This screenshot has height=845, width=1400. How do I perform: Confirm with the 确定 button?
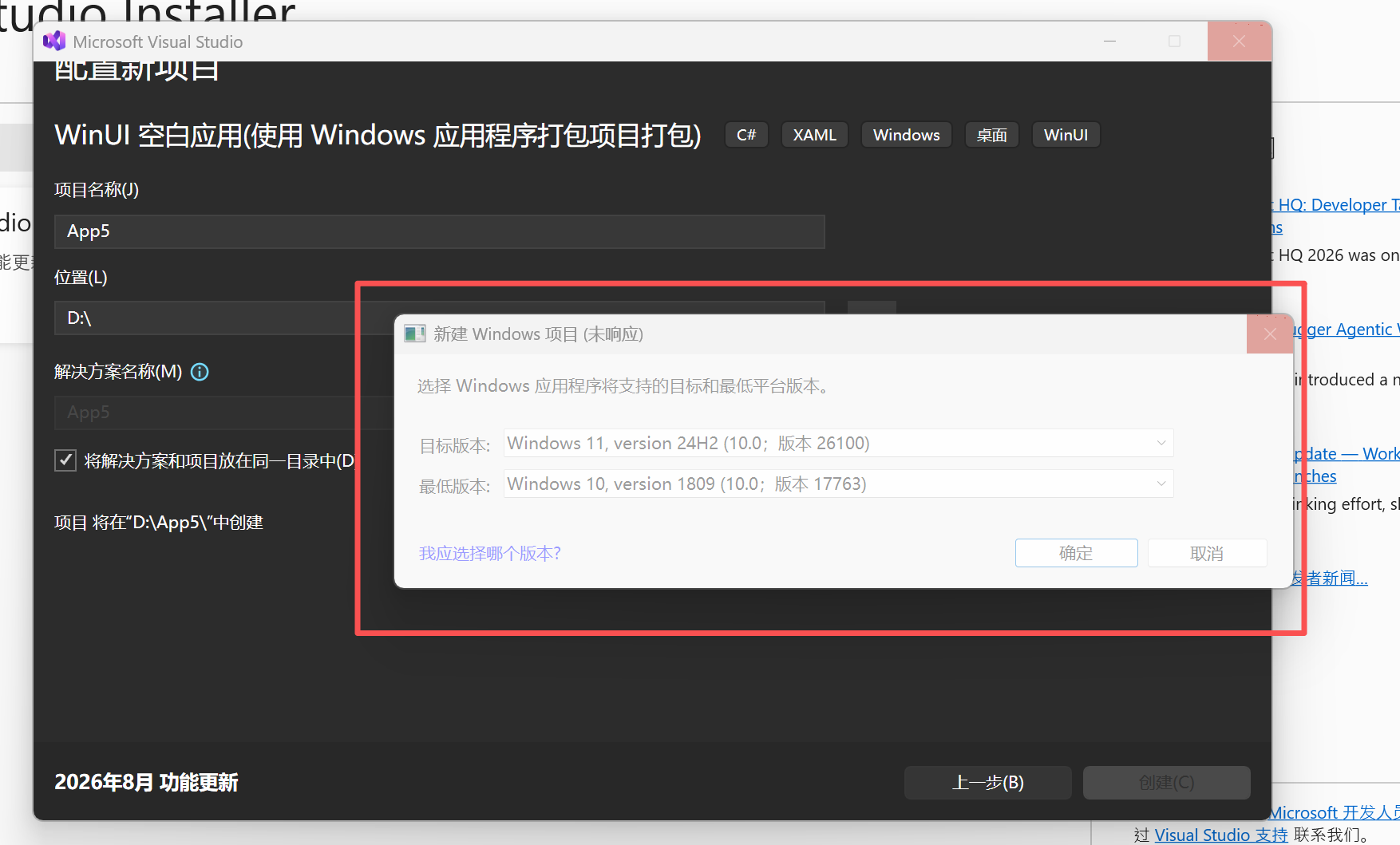pos(1076,553)
